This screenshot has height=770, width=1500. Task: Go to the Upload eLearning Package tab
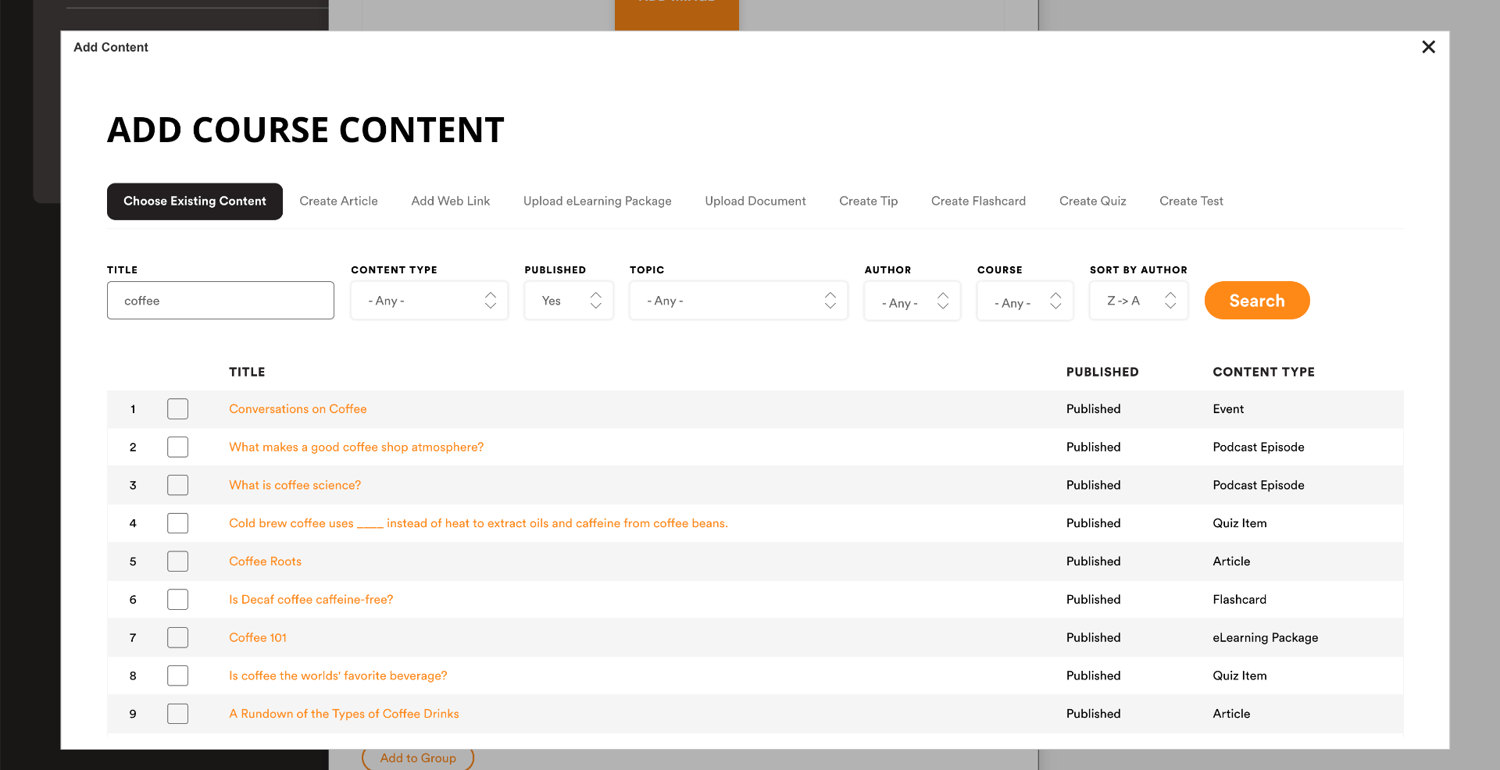pyautogui.click(x=597, y=201)
